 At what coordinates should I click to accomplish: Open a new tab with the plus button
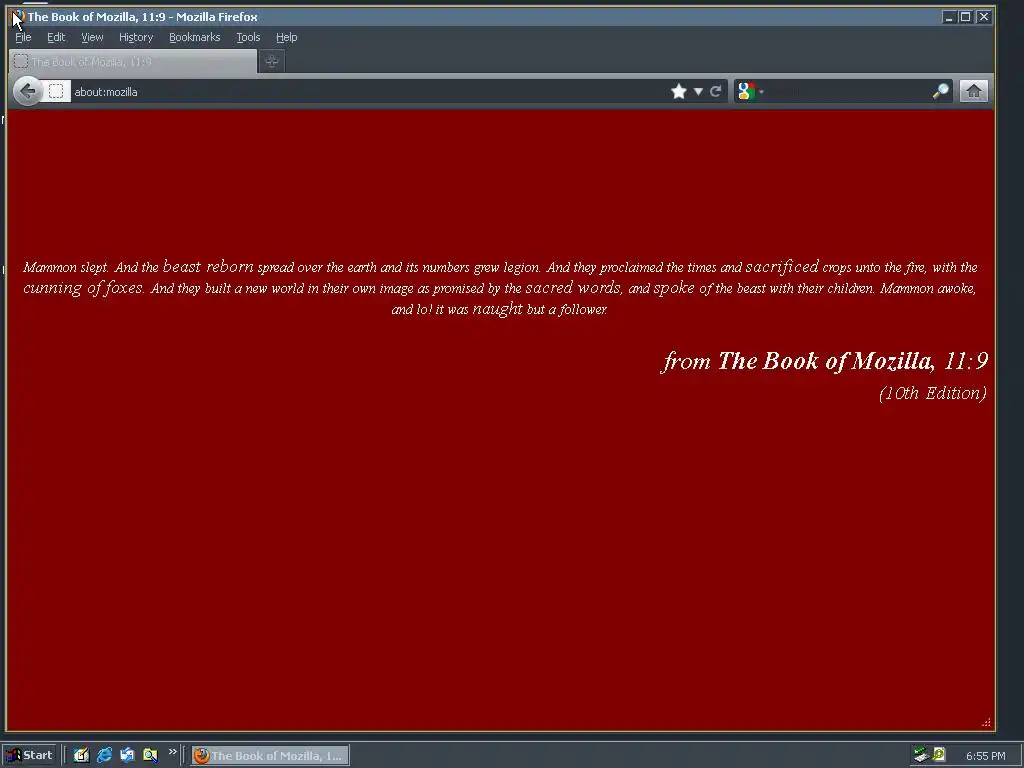tap(272, 61)
